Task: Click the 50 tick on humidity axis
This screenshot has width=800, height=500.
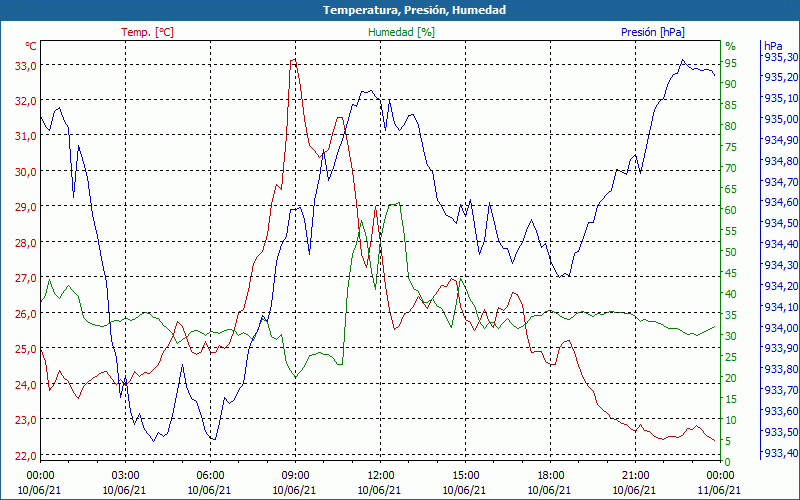Action: point(731,252)
